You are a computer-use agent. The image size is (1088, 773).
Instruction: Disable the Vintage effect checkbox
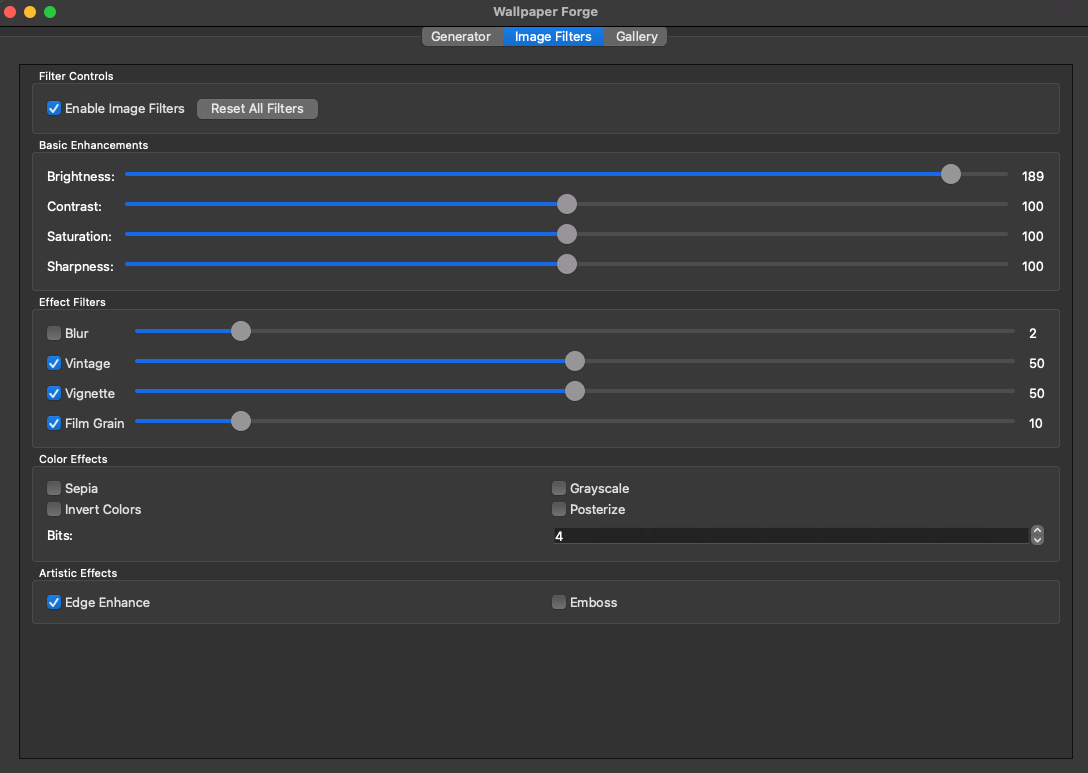(x=54, y=363)
